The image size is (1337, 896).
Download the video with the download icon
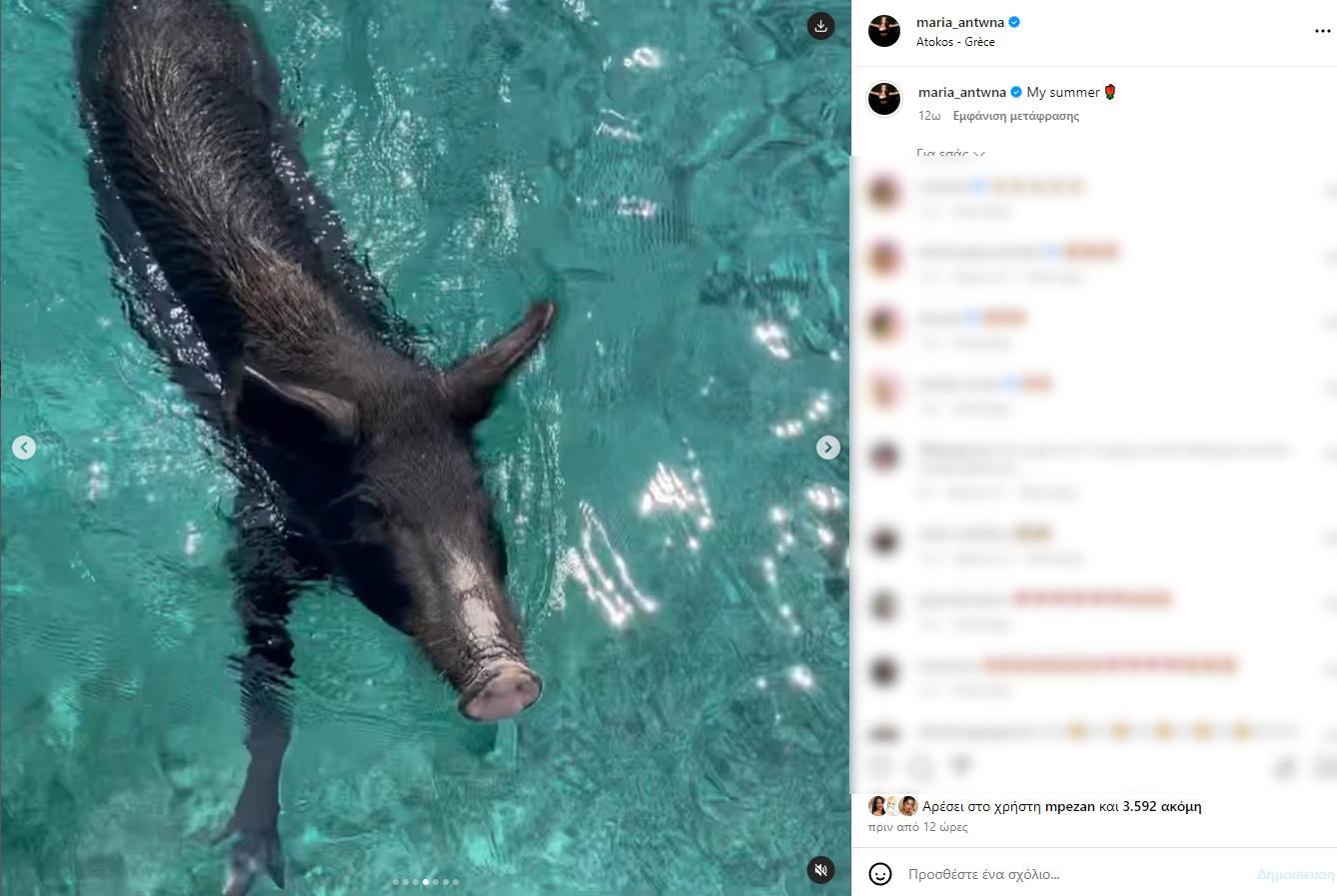point(820,27)
